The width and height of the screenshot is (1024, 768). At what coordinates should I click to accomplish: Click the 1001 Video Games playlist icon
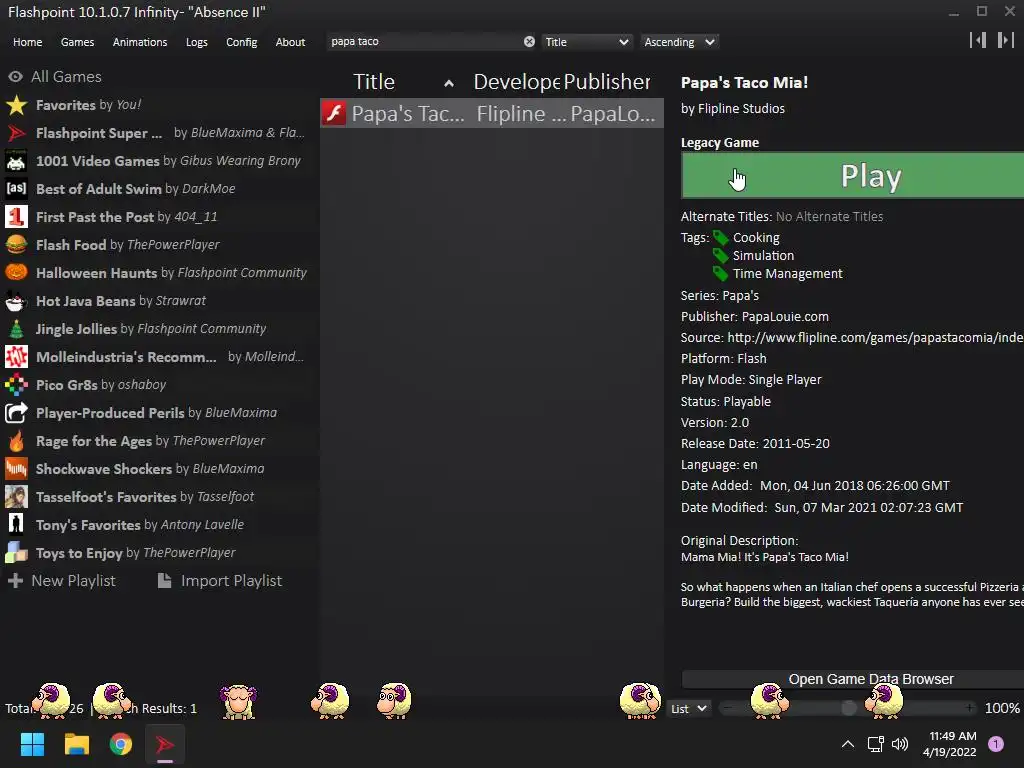pos(16,161)
